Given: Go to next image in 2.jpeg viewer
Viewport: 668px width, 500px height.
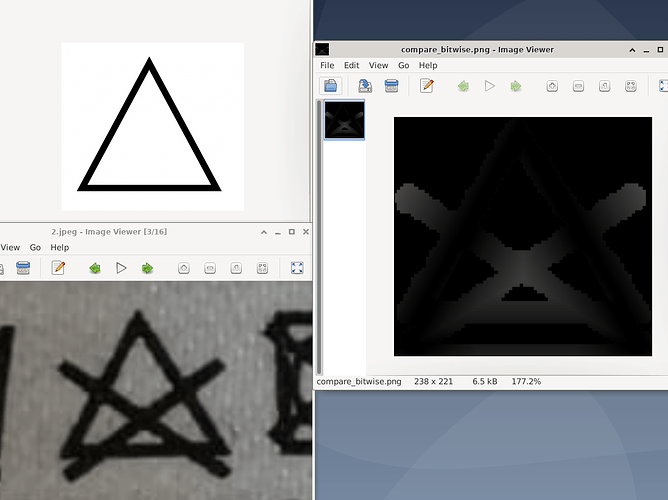Looking at the screenshot, I should [x=147, y=268].
